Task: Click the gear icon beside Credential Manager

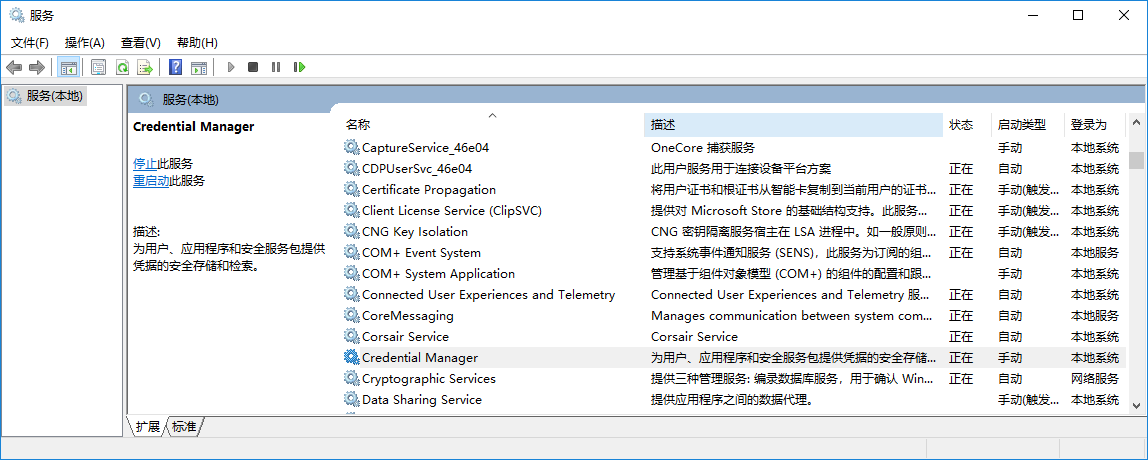Action: 352,357
